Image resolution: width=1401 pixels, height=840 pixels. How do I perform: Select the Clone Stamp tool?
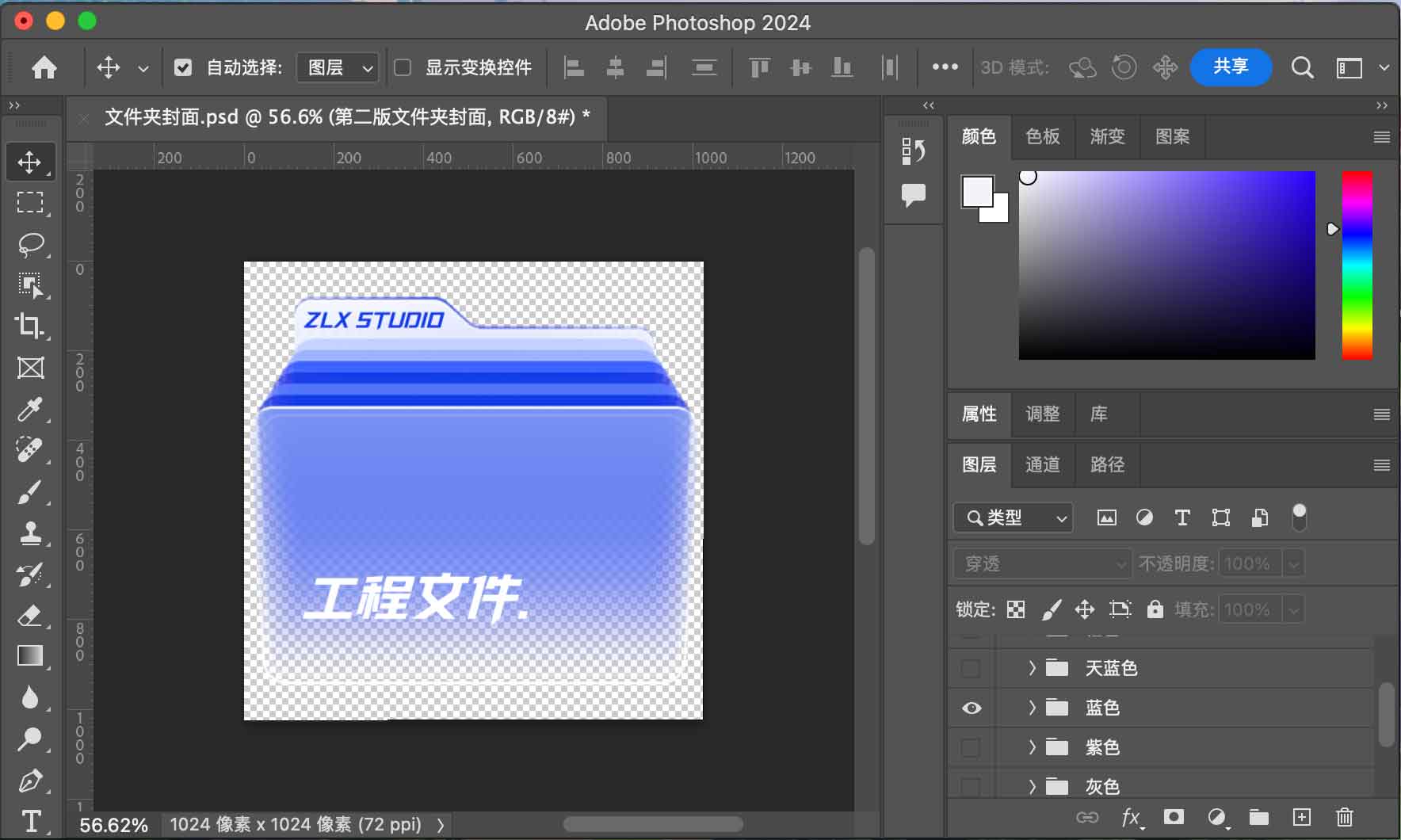pos(30,533)
